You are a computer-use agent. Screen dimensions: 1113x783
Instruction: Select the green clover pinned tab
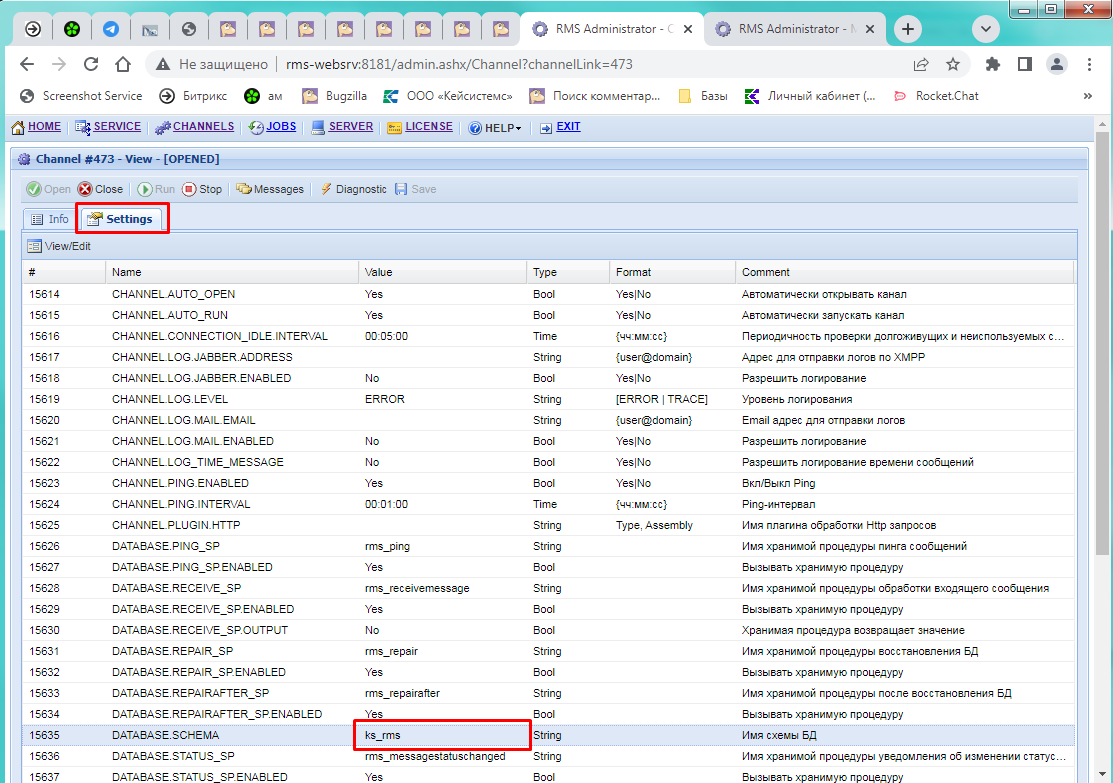tap(72, 29)
